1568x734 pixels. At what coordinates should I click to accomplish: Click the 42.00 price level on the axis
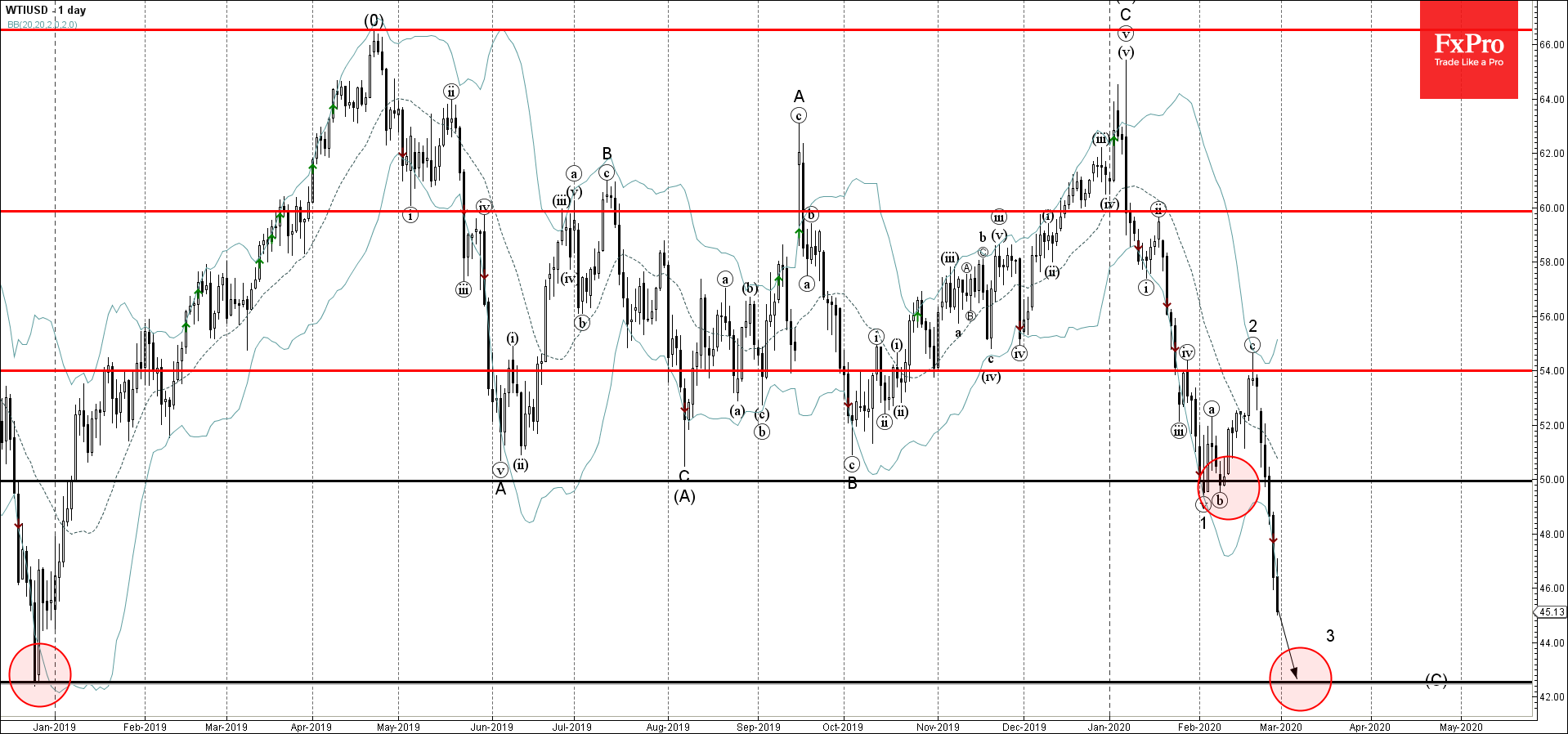click(1552, 697)
